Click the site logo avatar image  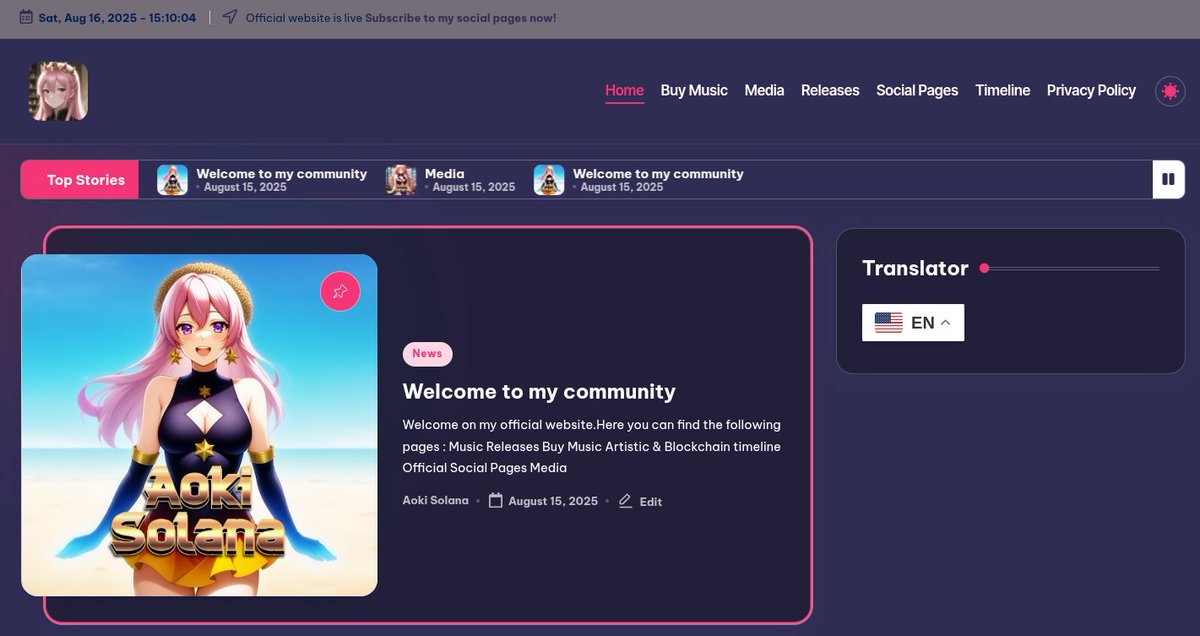(x=58, y=91)
